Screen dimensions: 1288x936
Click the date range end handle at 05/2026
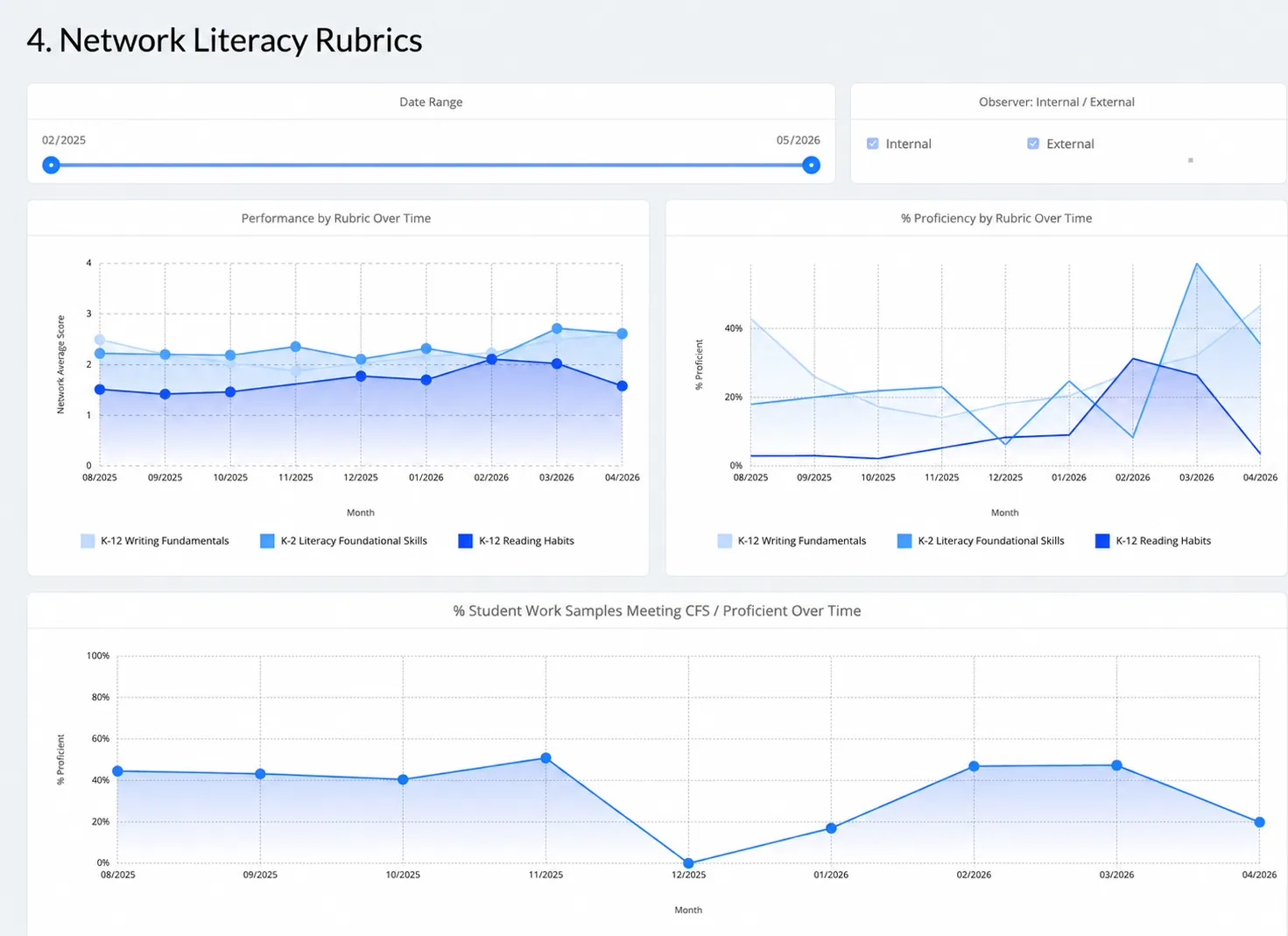(x=812, y=165)
